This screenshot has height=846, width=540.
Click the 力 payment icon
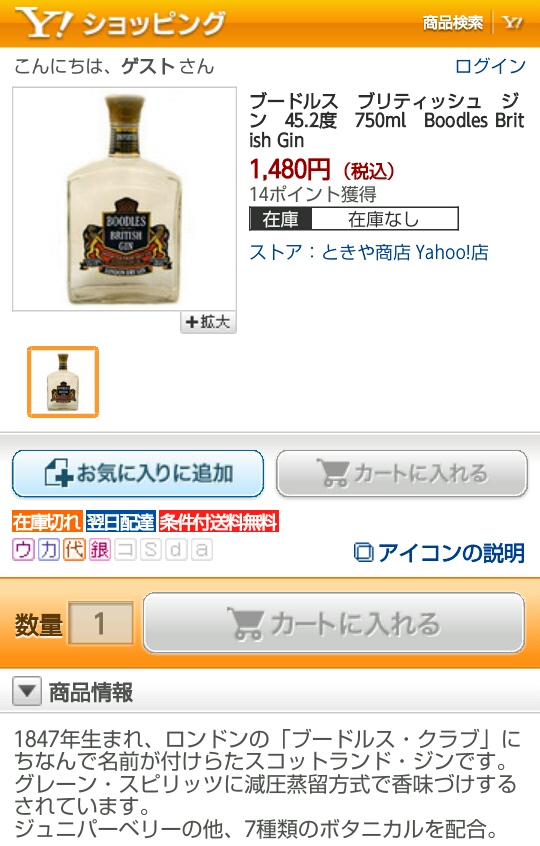pos(49,550)
